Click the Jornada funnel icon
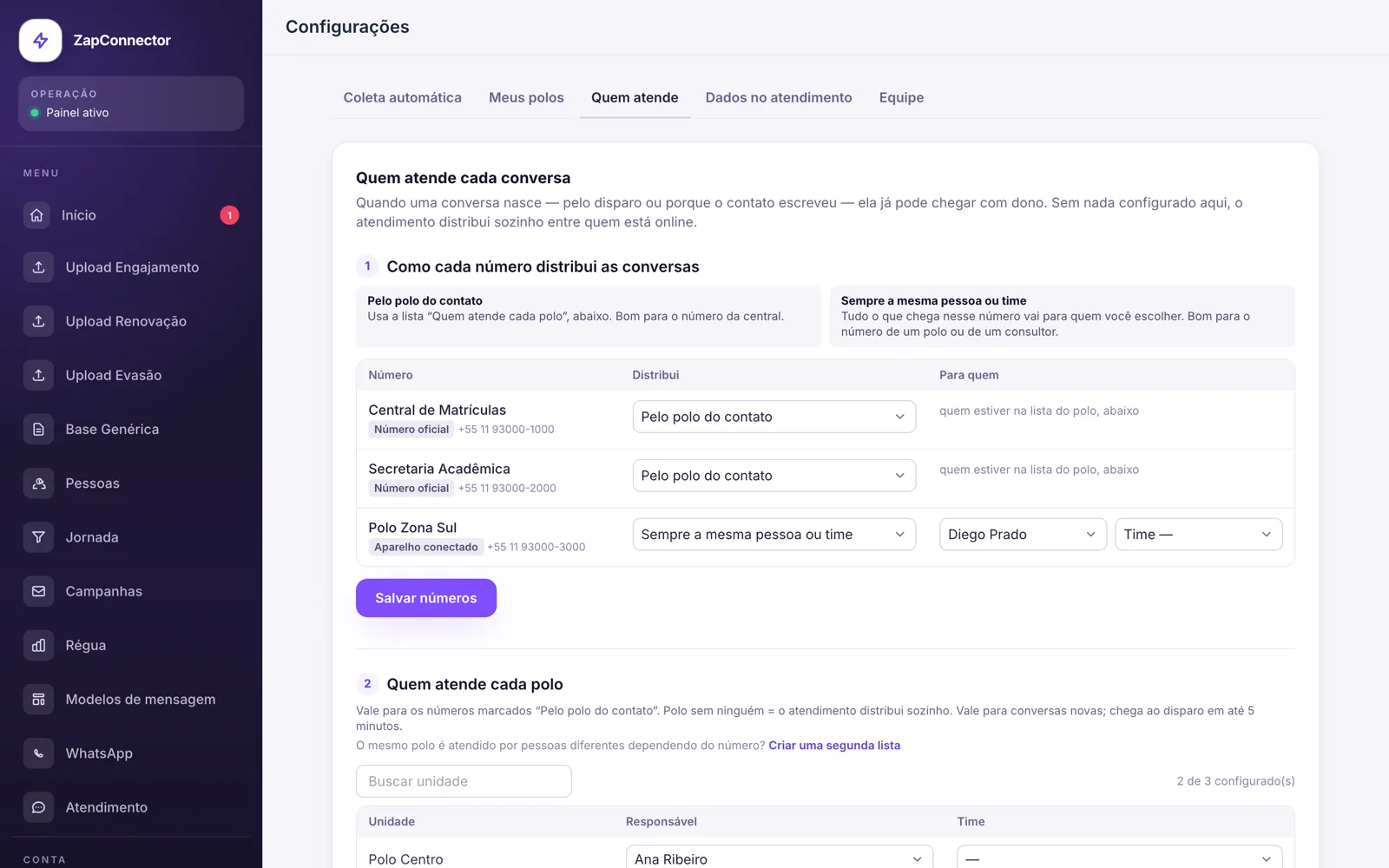 pyautogui.click(x=38, y=537)
